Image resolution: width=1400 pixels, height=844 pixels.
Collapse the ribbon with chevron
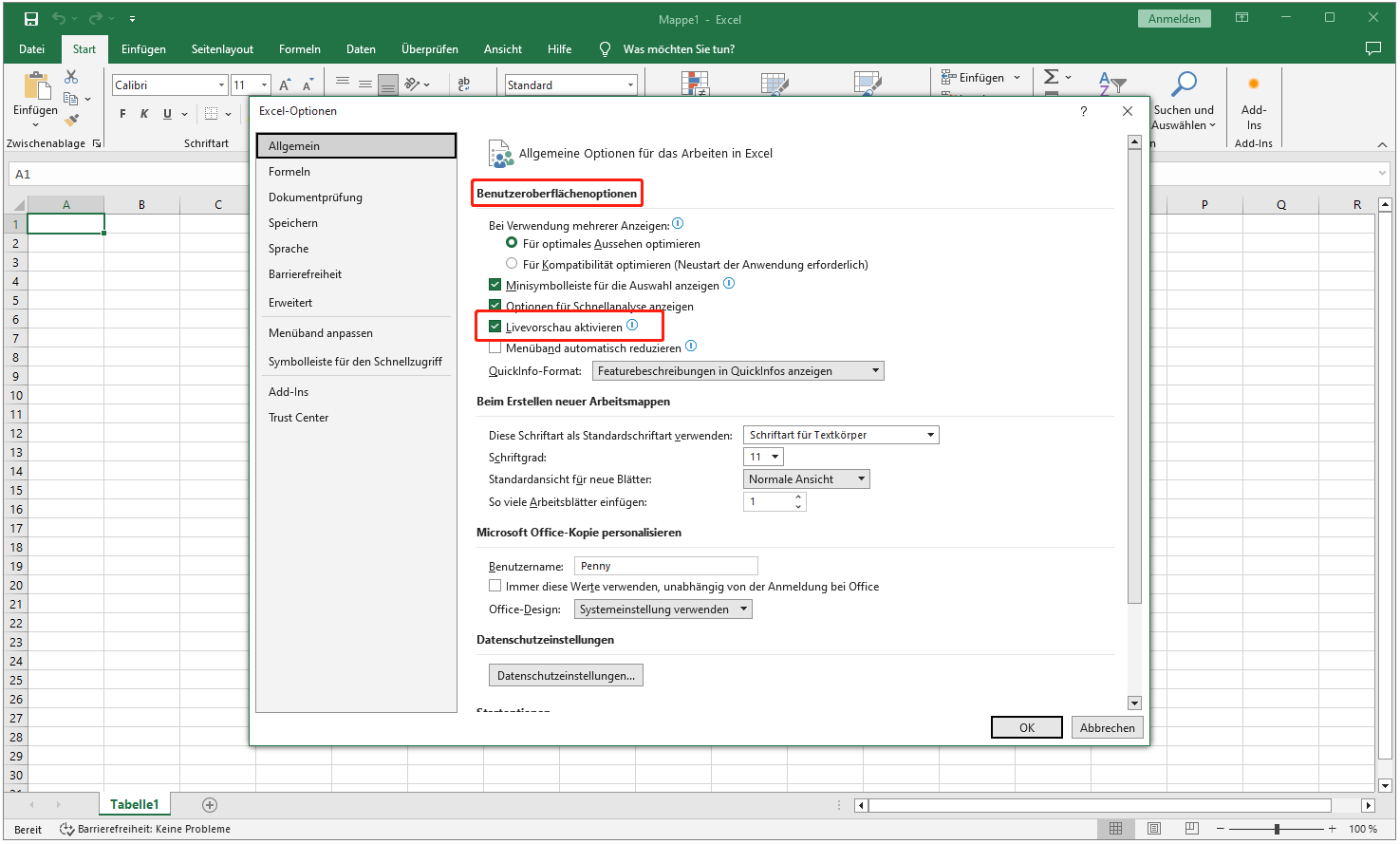click(x=1382, y=144)
